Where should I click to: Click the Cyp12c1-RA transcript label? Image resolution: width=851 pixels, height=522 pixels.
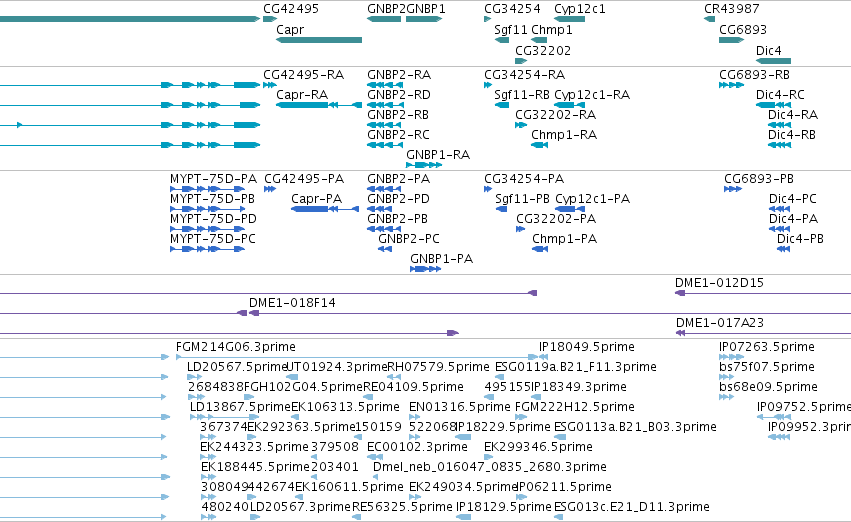pyautogui.click(x=592, y=95)
